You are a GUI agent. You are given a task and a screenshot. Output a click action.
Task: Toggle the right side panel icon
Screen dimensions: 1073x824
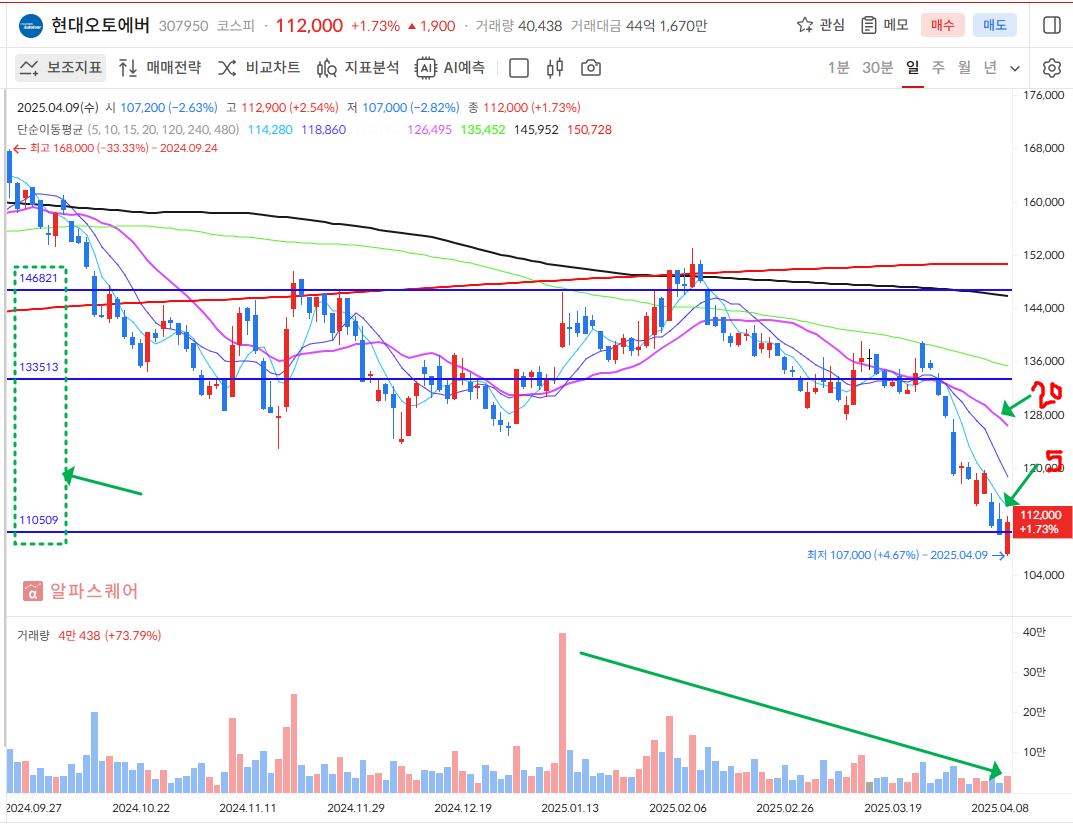[x=1052, y=25]
